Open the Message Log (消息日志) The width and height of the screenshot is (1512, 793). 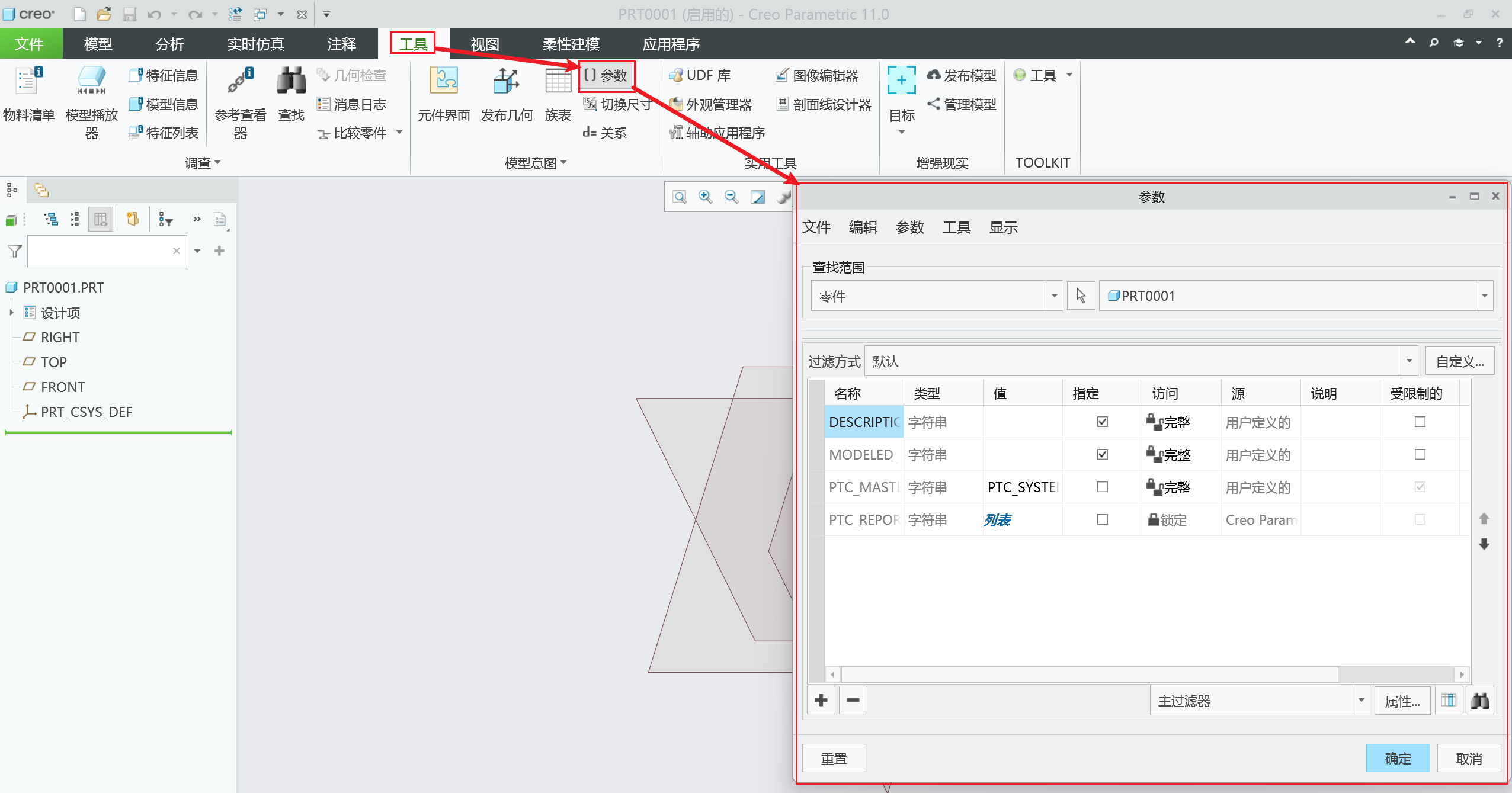pos(351,104)
